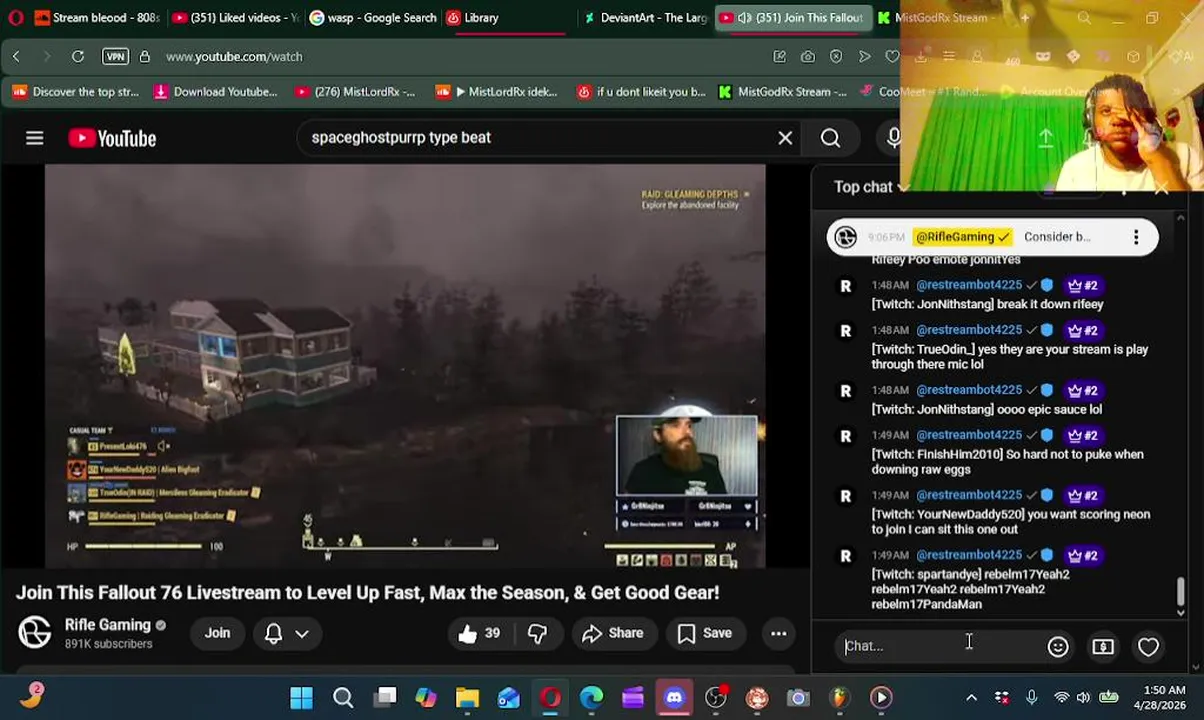Open FL Studio fruit icon on taskbar
The image size is (1204, 720).
(x=839, y=697)
